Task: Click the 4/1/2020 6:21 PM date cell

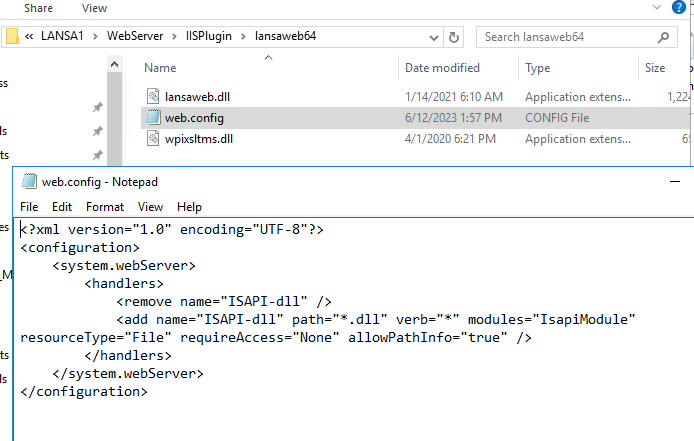Action: coord(450,139)
